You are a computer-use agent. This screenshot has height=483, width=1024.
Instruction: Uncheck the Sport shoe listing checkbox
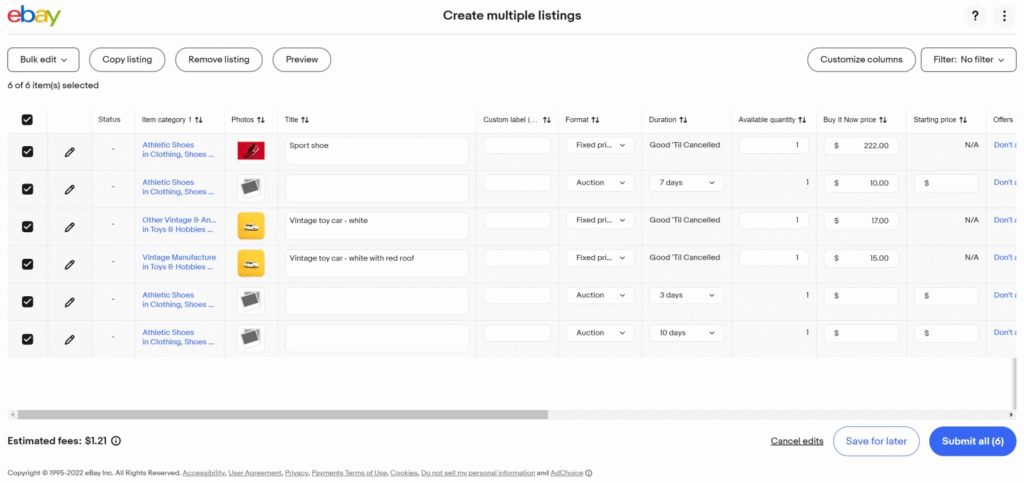point(27,151)
